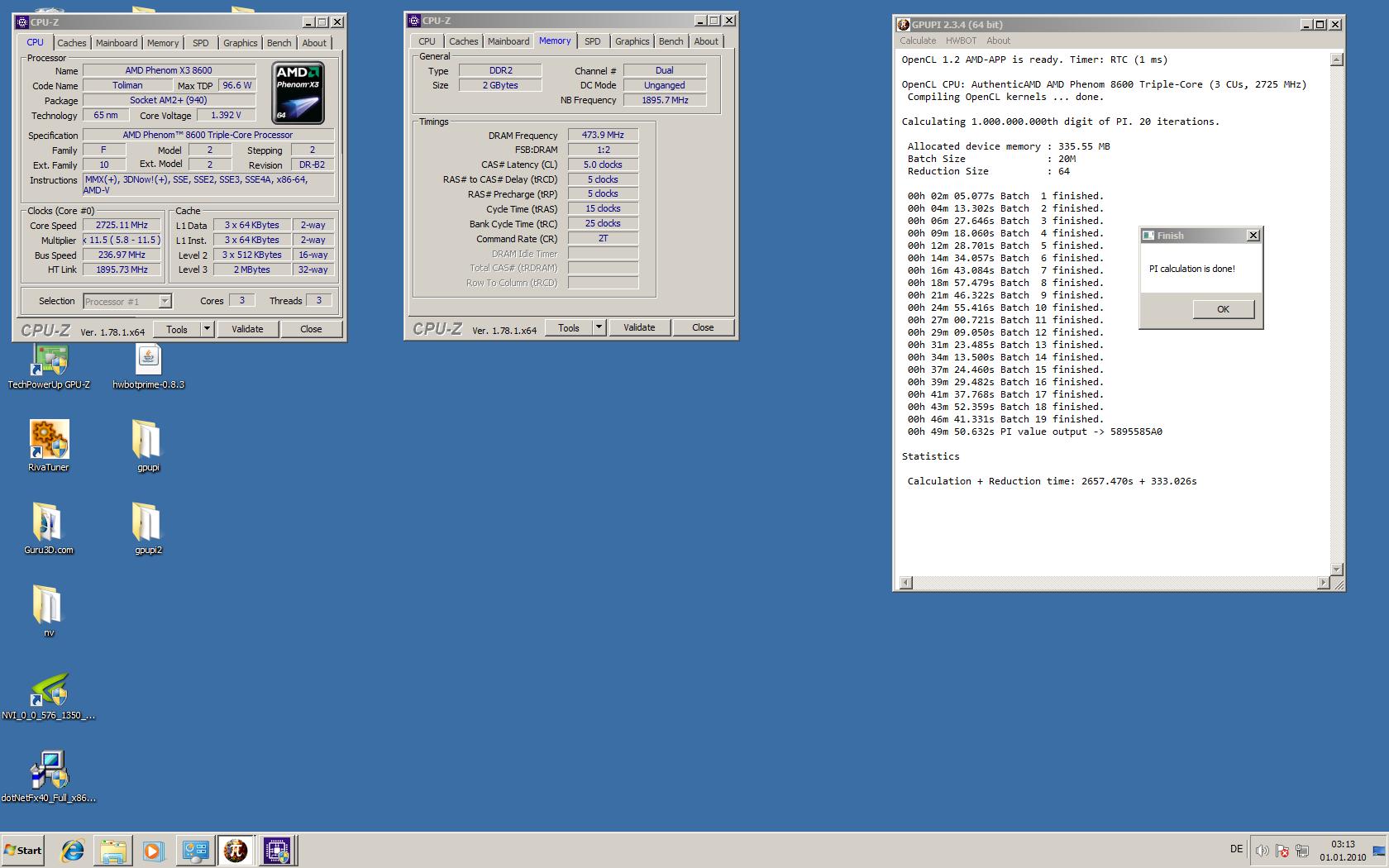Screen dimensions: 1389x868
Task: Click Tools button in Memory CPU-Z window
Action: (x=569, y=327)
